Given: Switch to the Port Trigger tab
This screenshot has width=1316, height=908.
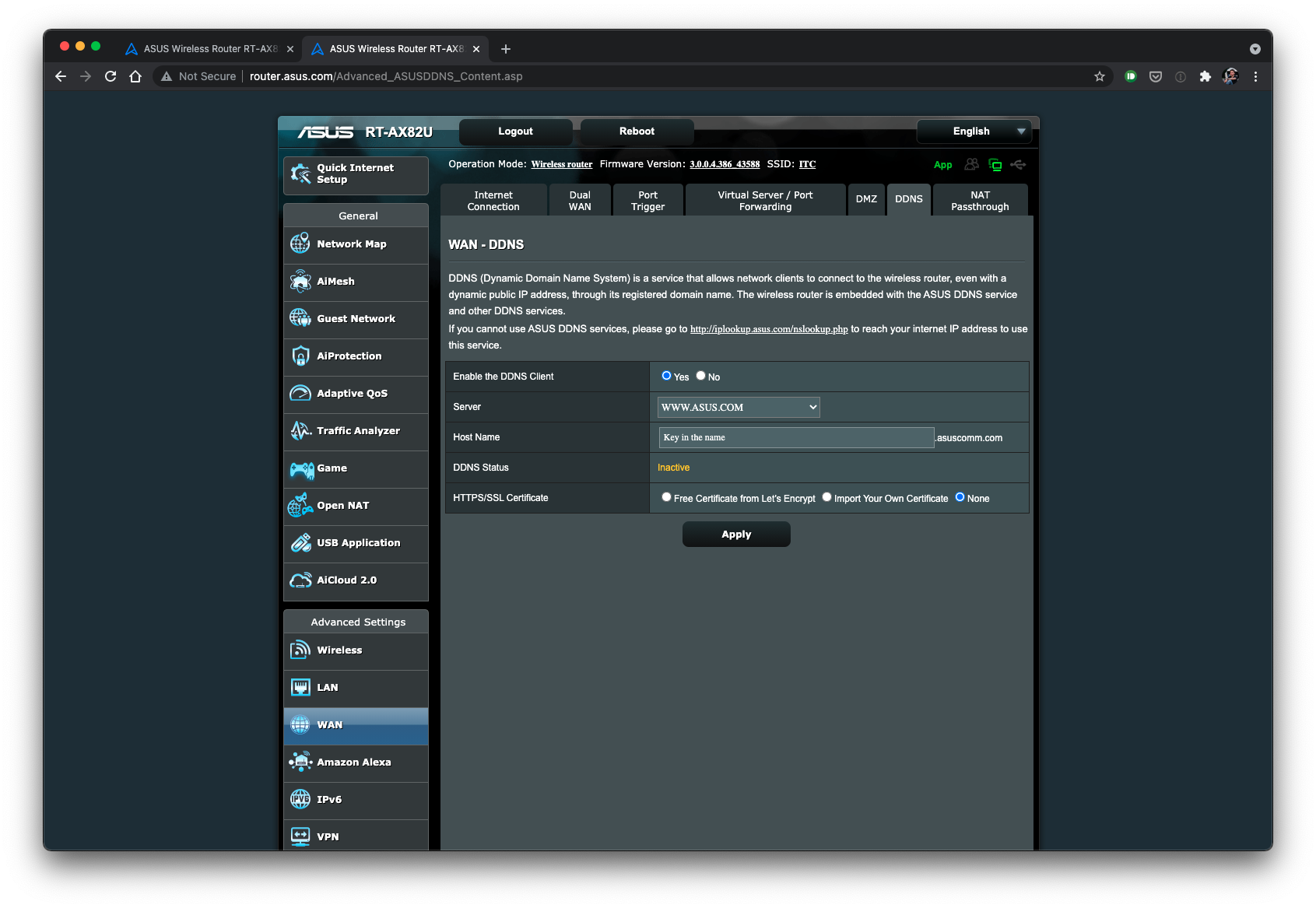Looking at the screenshot, I should [x=647, y=201].
